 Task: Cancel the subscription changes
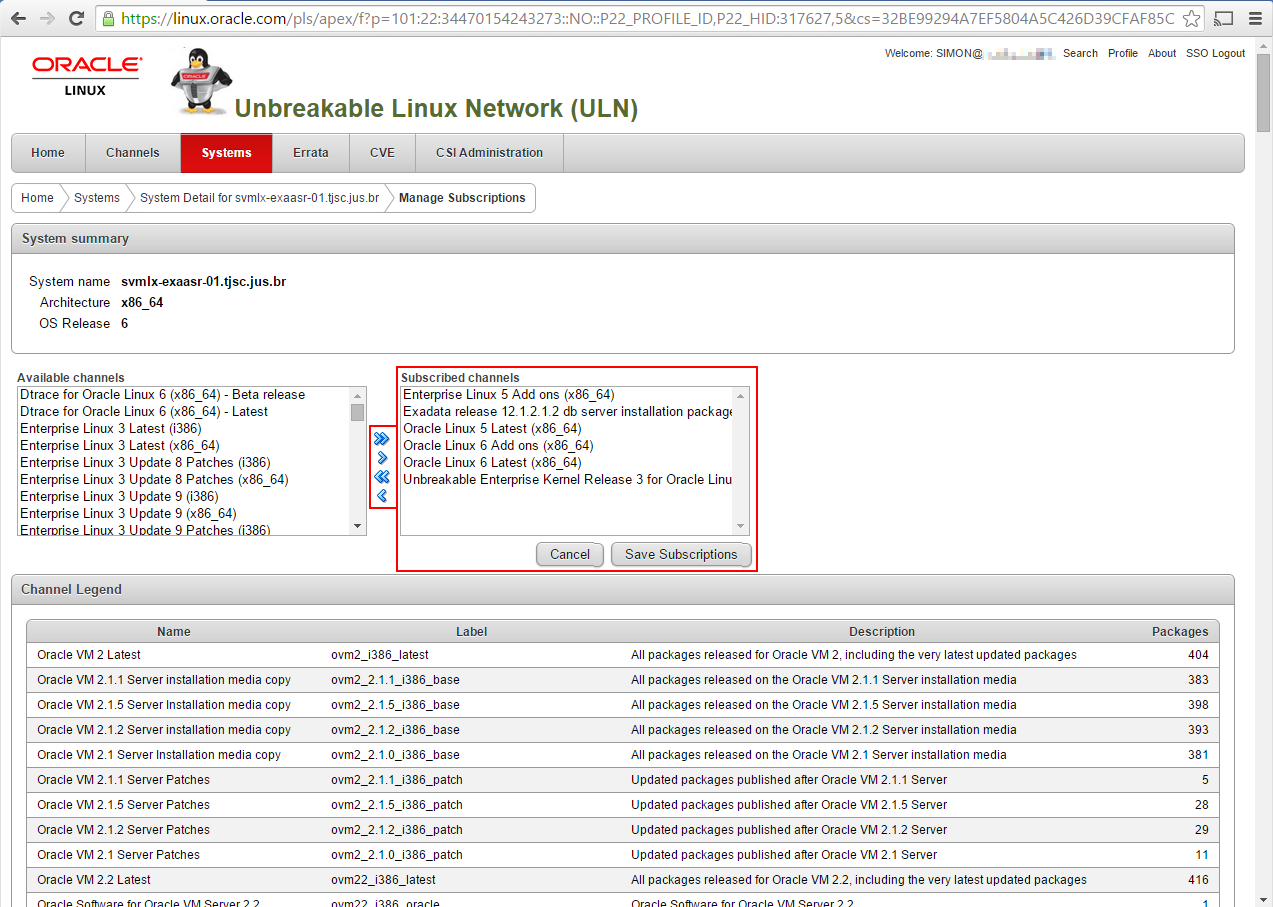570,554
